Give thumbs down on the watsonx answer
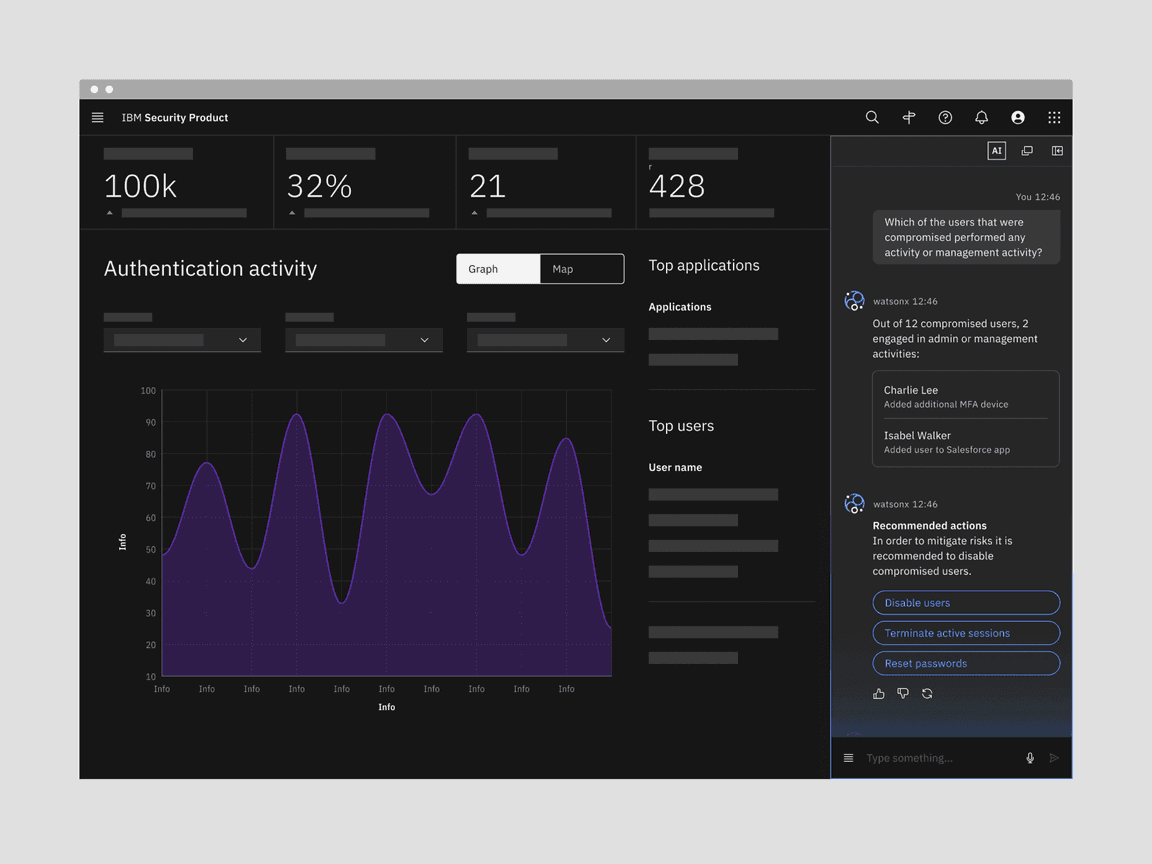 [x=903, y=693]
